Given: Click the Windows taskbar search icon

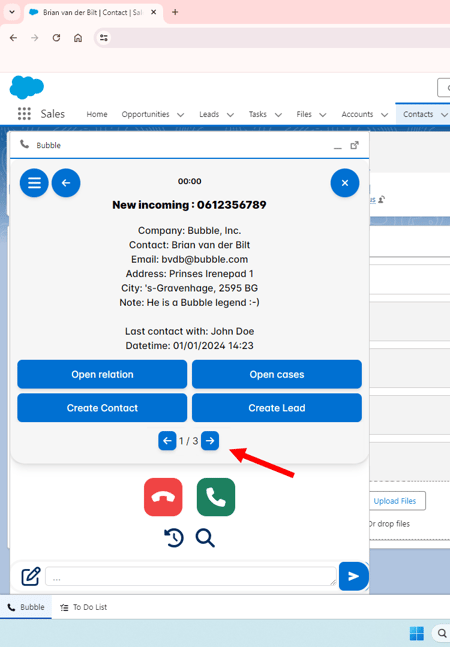Looking at the screenshot, I should pyautogui.click(x=442, y=633).
